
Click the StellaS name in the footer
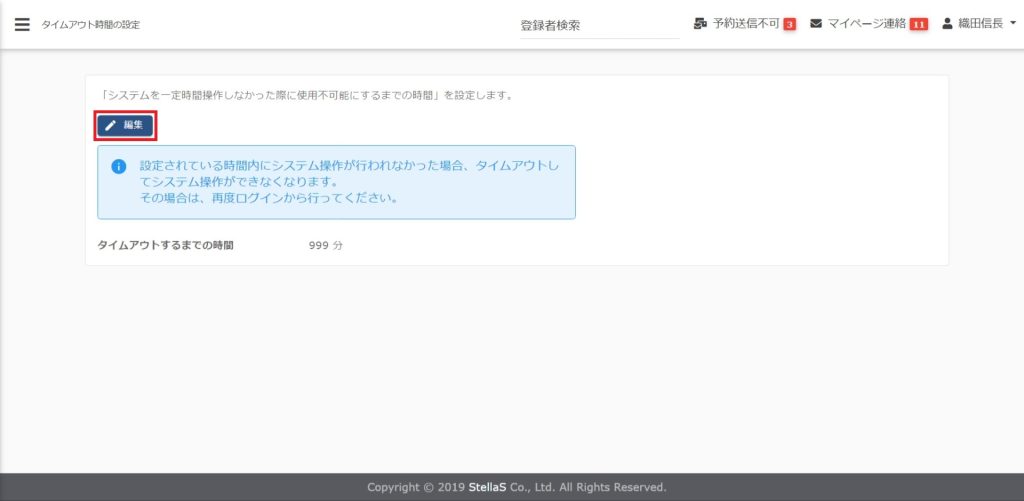489,487
